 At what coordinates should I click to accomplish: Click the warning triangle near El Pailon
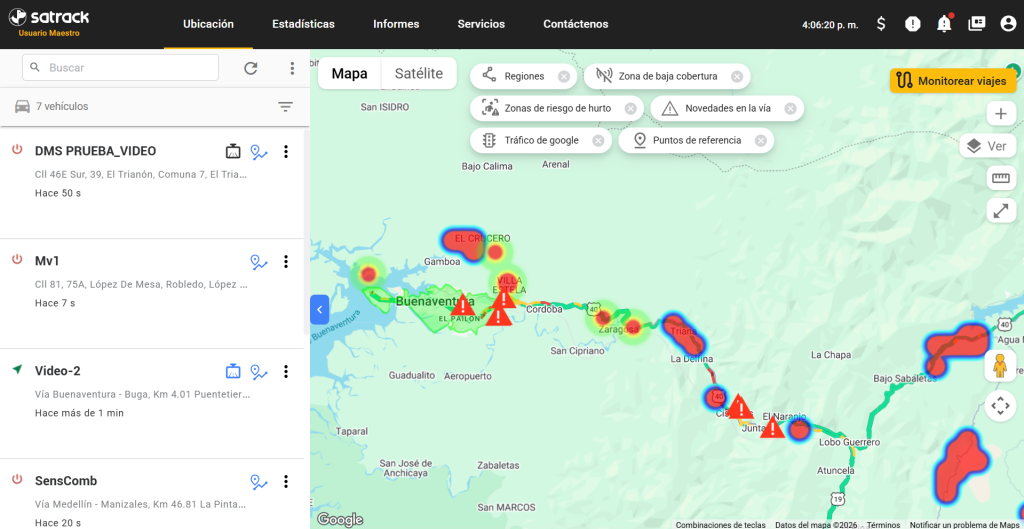[463, 304]
